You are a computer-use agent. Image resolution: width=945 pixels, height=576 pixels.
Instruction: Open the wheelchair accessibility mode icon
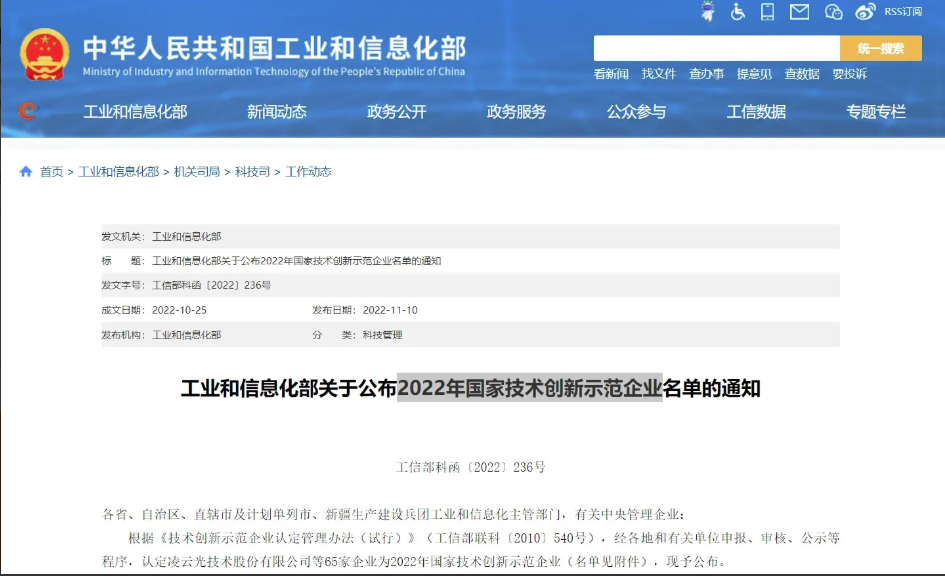[738, 12]
